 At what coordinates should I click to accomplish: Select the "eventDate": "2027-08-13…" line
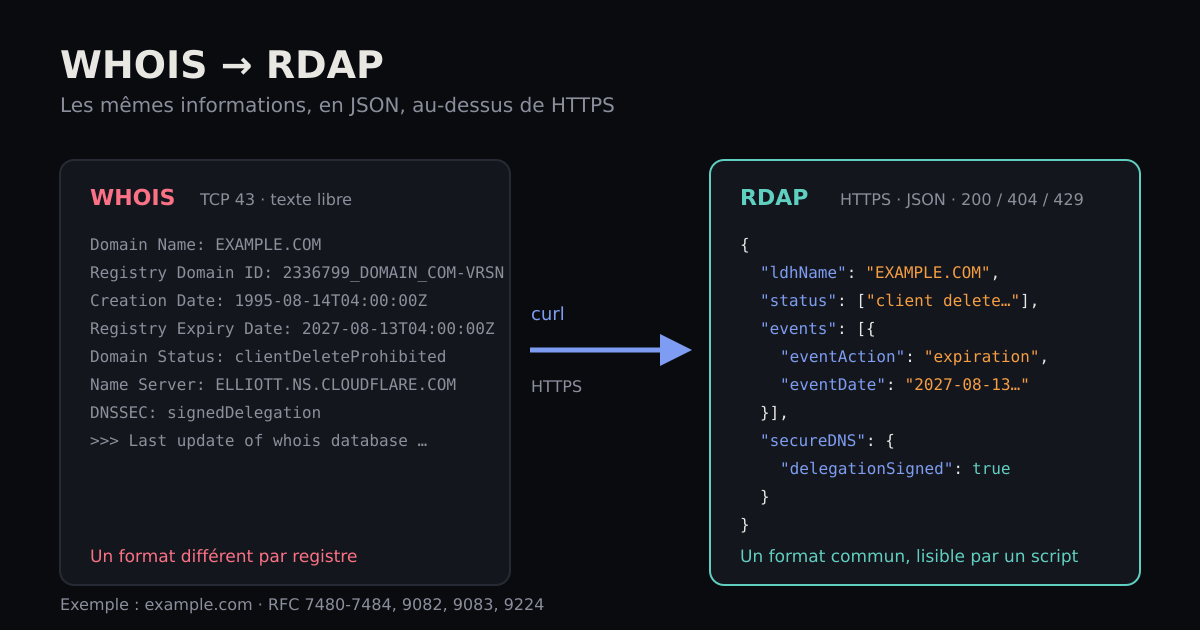pyautogui.click(x=904, y=385)
